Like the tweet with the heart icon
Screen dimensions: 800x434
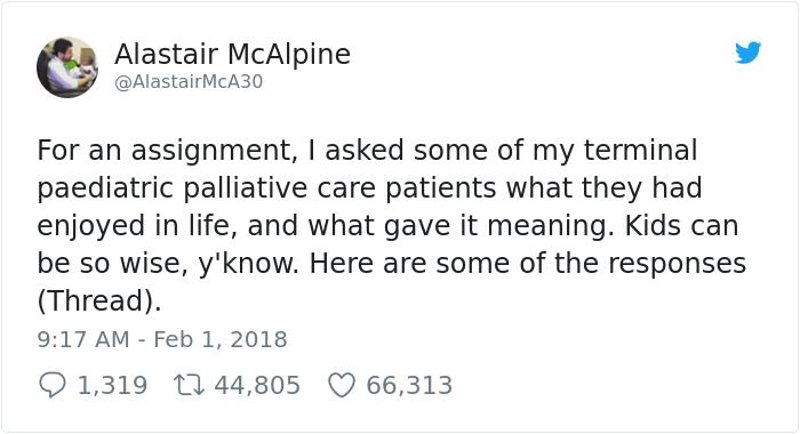[x=340, y=384]
